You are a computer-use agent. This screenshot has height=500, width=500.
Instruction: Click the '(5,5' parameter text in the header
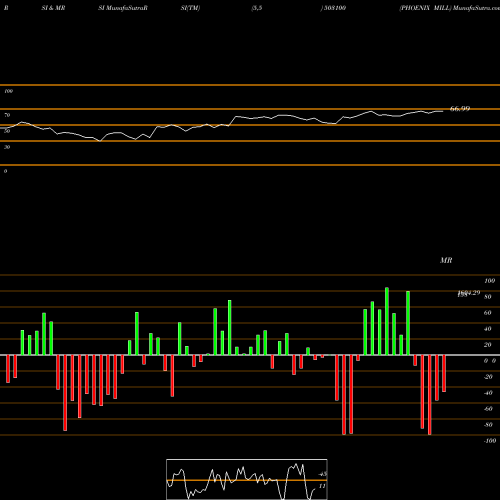257,8
